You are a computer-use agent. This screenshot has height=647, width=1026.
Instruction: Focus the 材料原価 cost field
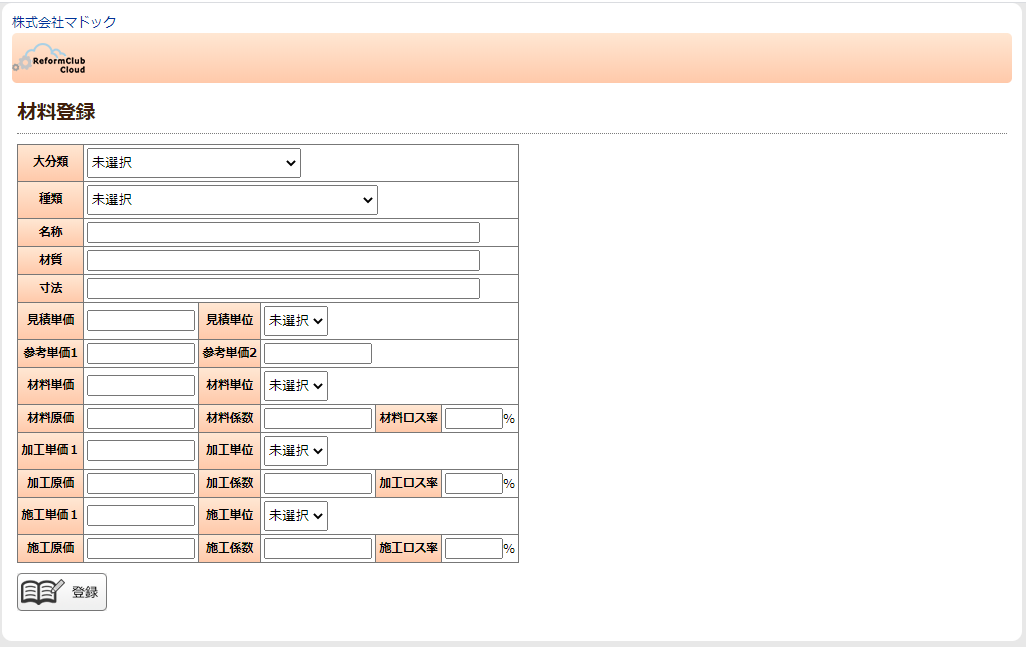click(x=141, y=419)
